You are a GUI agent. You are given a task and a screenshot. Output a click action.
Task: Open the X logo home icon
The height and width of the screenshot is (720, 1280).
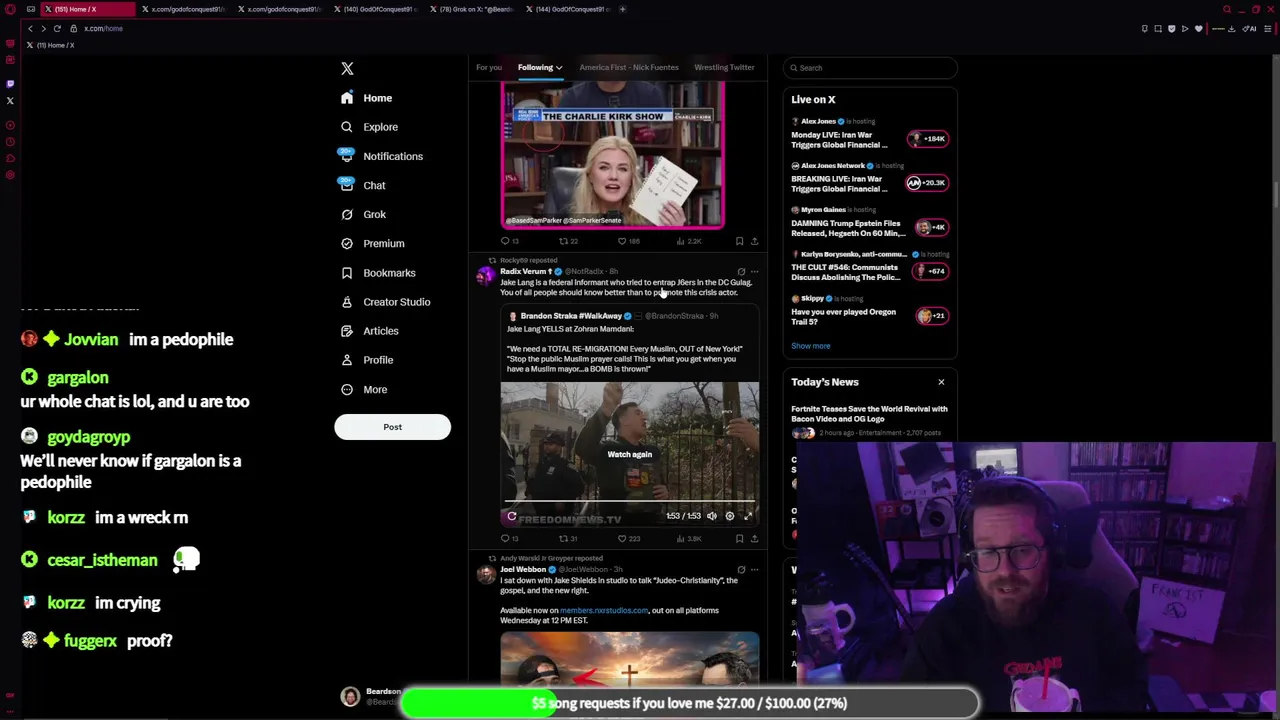click(x=347, y=68)
